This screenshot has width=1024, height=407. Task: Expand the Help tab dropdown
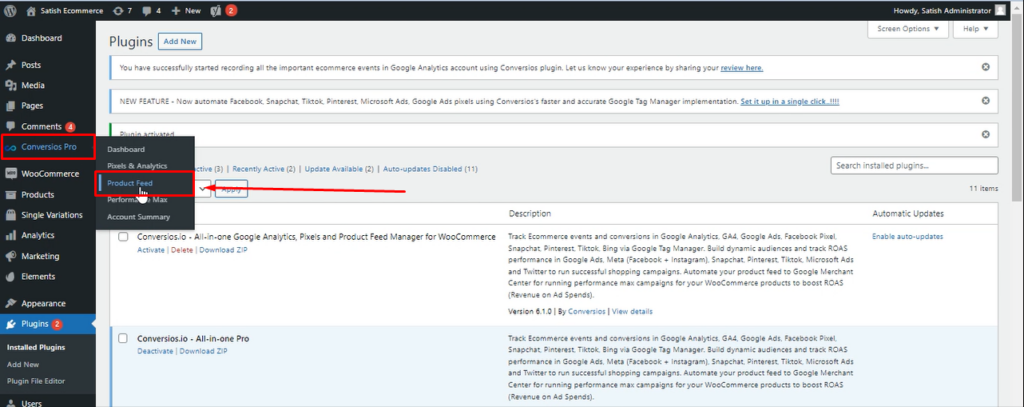coord(976,29)
